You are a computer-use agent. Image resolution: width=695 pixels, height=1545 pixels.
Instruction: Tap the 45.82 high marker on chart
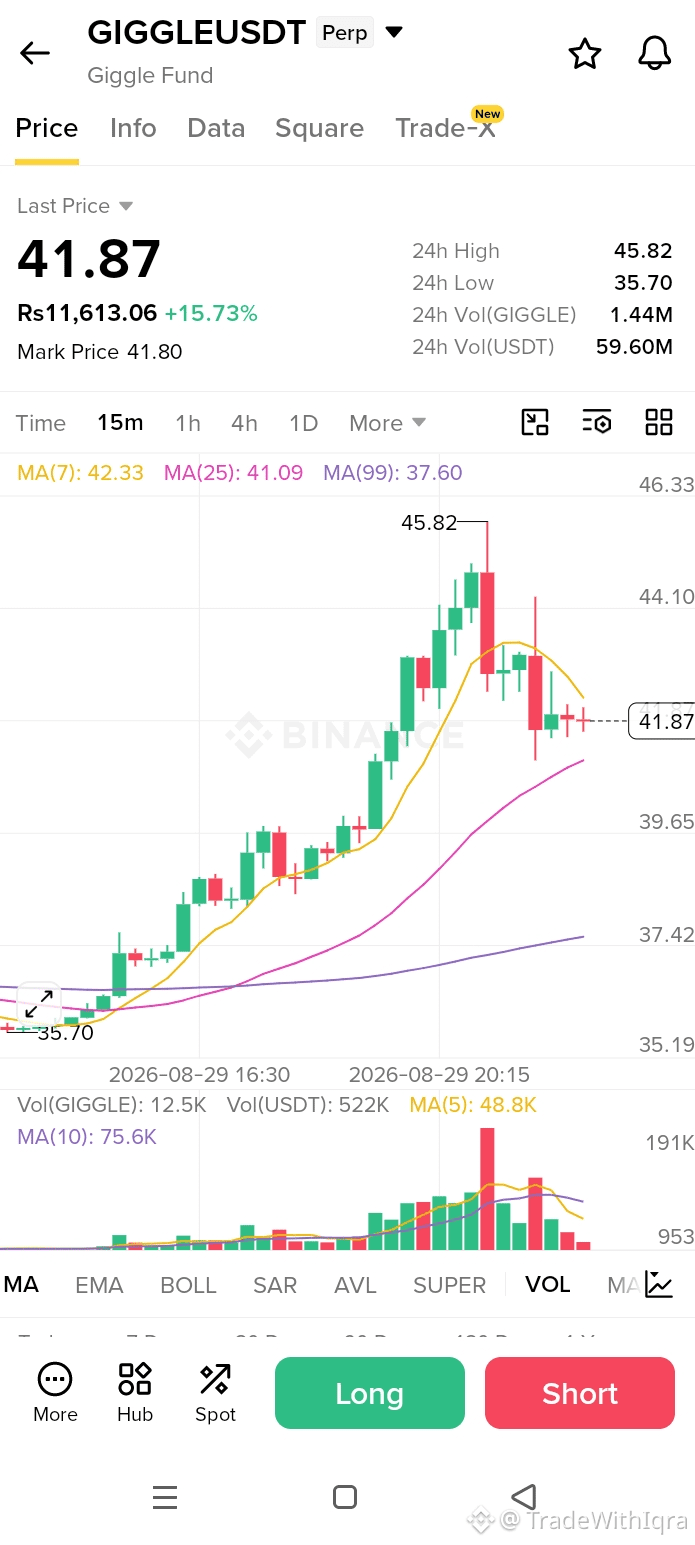click(x=429, y=522)
